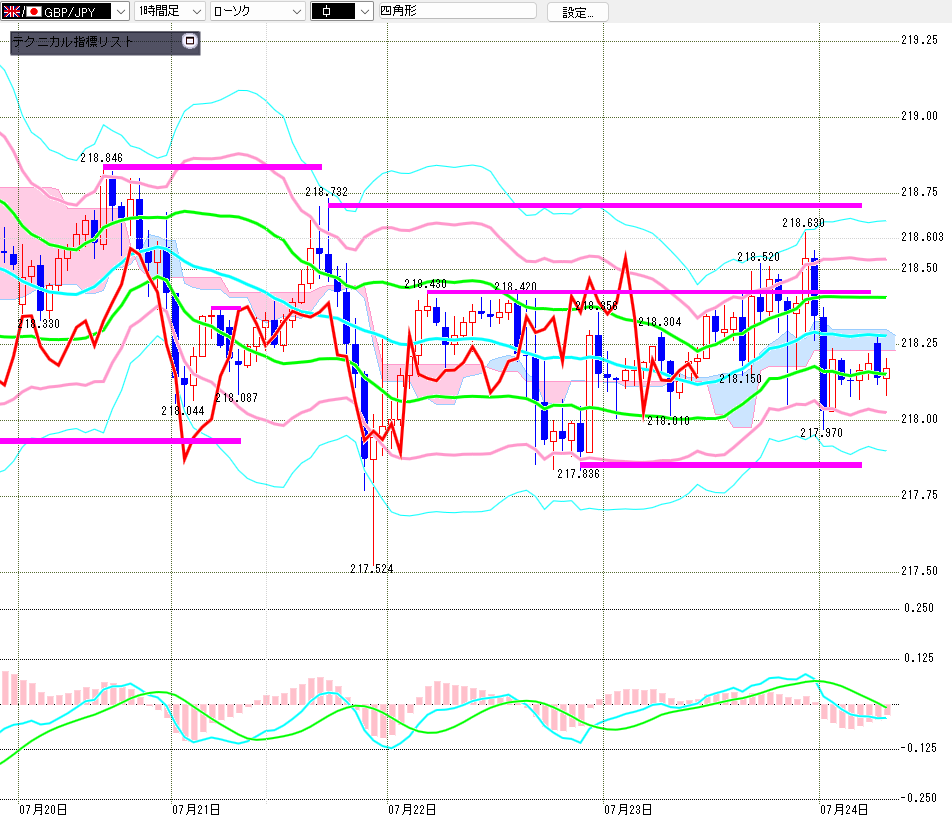This screenshot has width=952, height=819.
Task: Click the 07月24日 date marker on the time axis
Action: (x=844, y=809)
